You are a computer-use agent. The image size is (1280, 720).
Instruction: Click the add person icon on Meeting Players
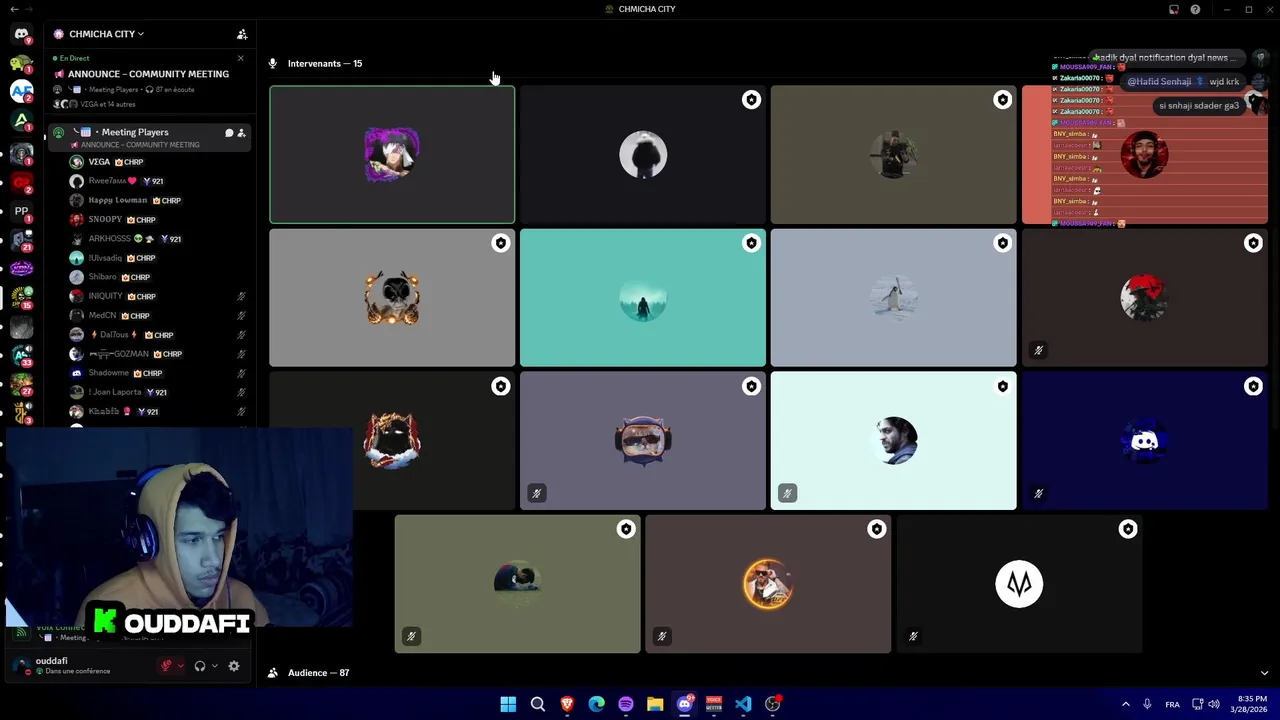(241, 132)
